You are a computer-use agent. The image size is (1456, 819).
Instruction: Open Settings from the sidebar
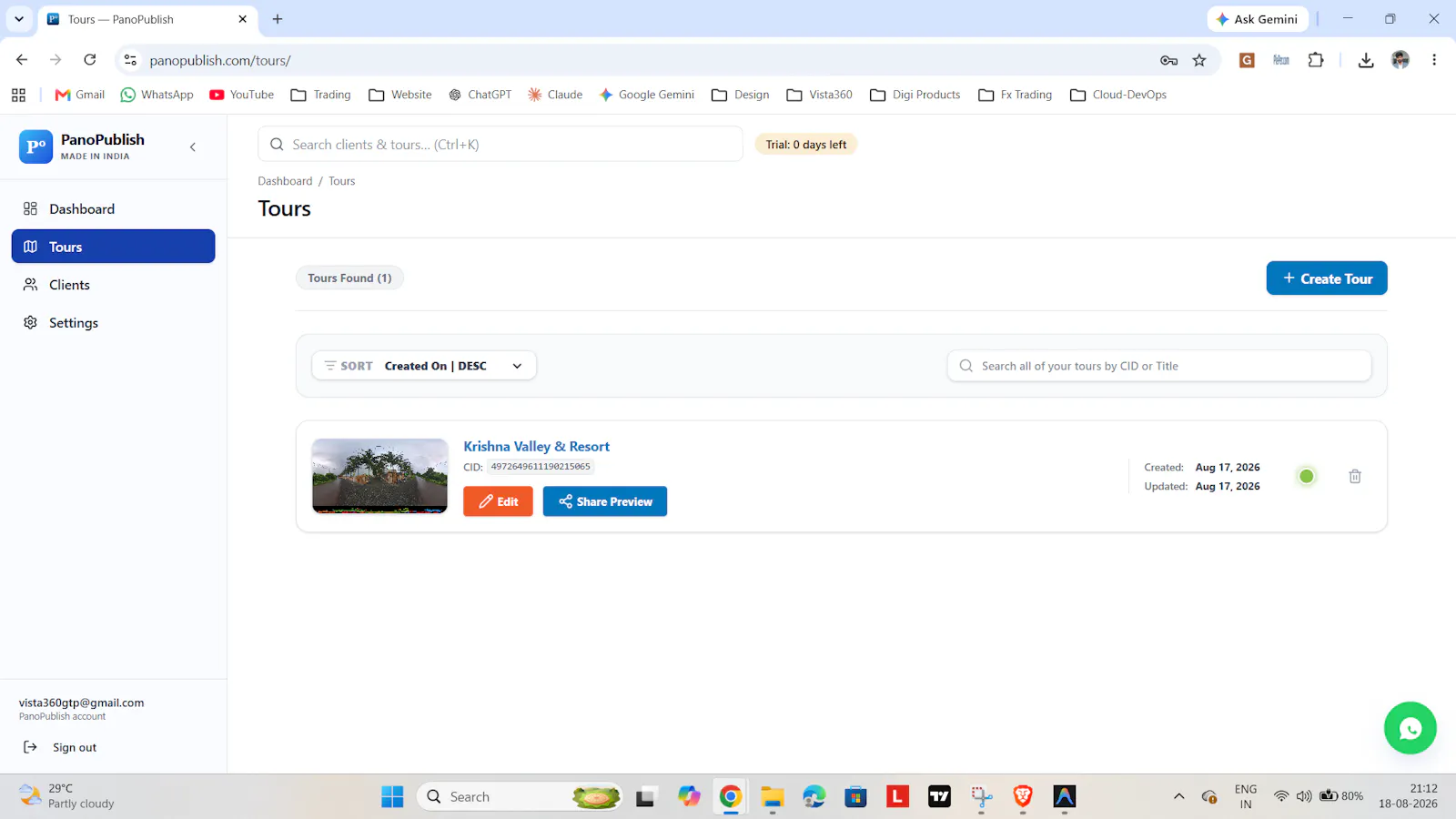(113, 323)
